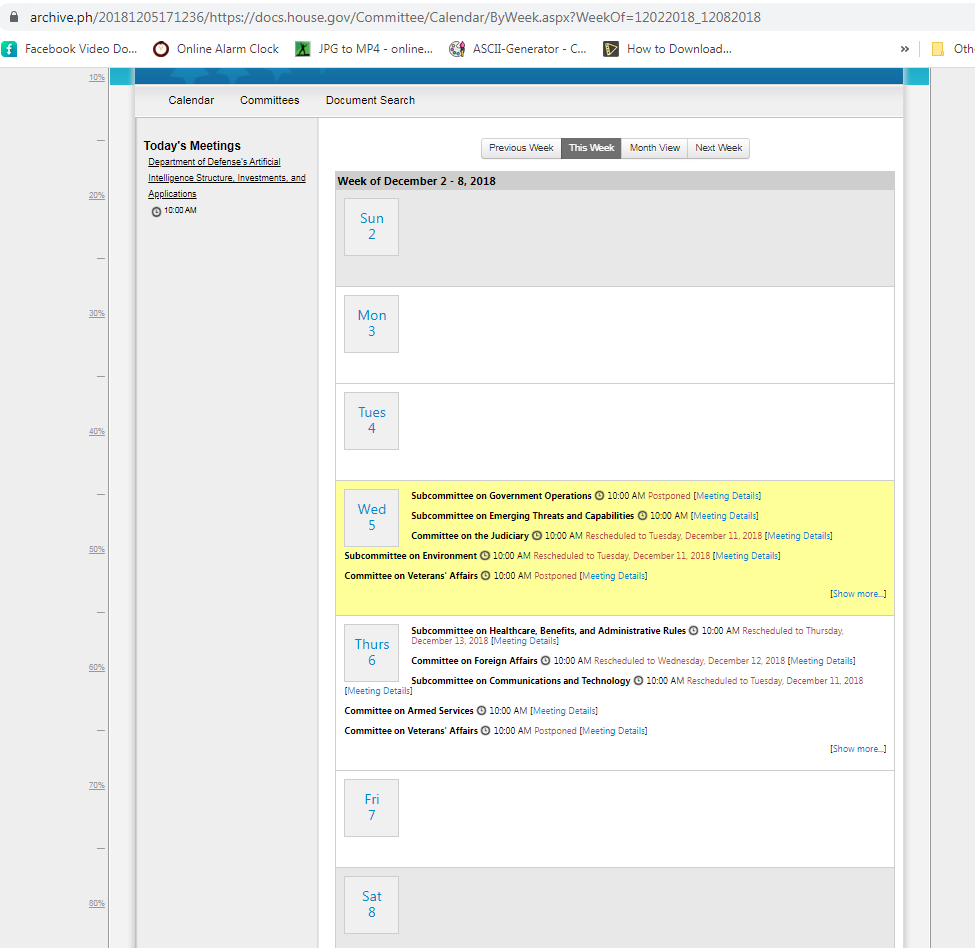Viewport: 975px width, 948px height.
Task: Open Other bookmarks folder icon
Action: tap(938, 49)
